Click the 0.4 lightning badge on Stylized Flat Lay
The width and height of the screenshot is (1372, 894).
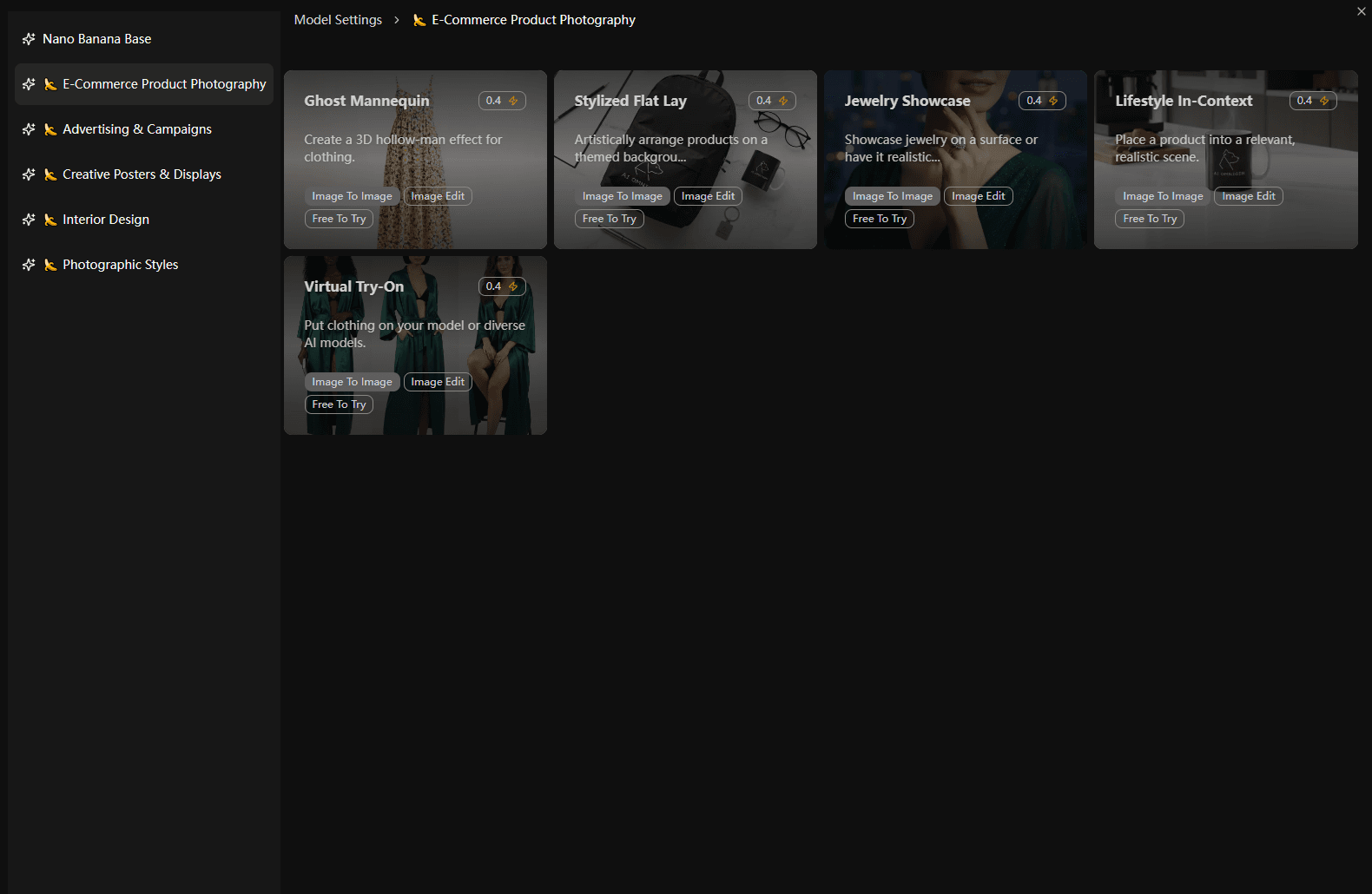coord(772,101)
